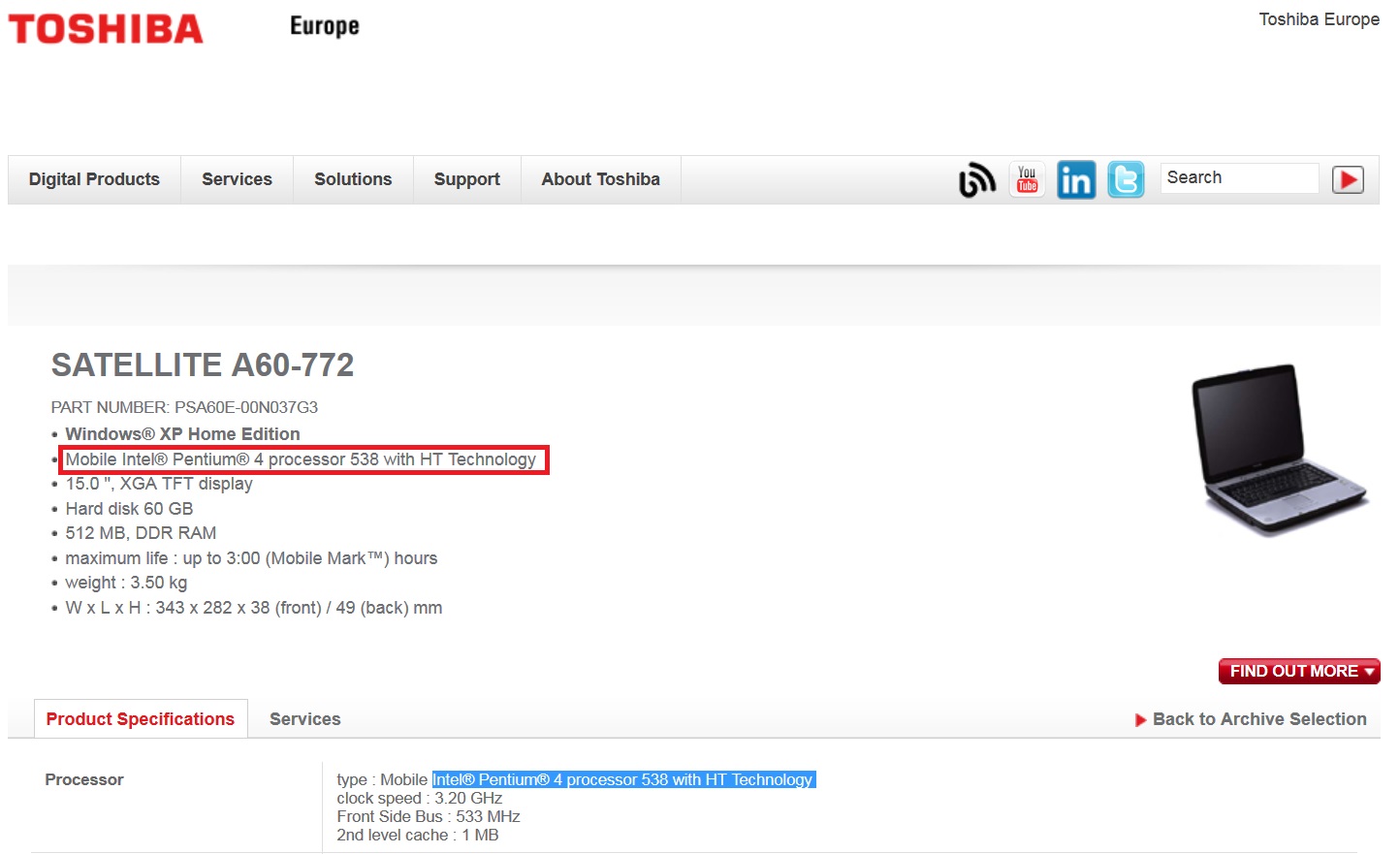Image resolution: width=1400 pixels, height=854 pixels.
Task: Open the LinkedIn icon
Action: point(1076,180)
